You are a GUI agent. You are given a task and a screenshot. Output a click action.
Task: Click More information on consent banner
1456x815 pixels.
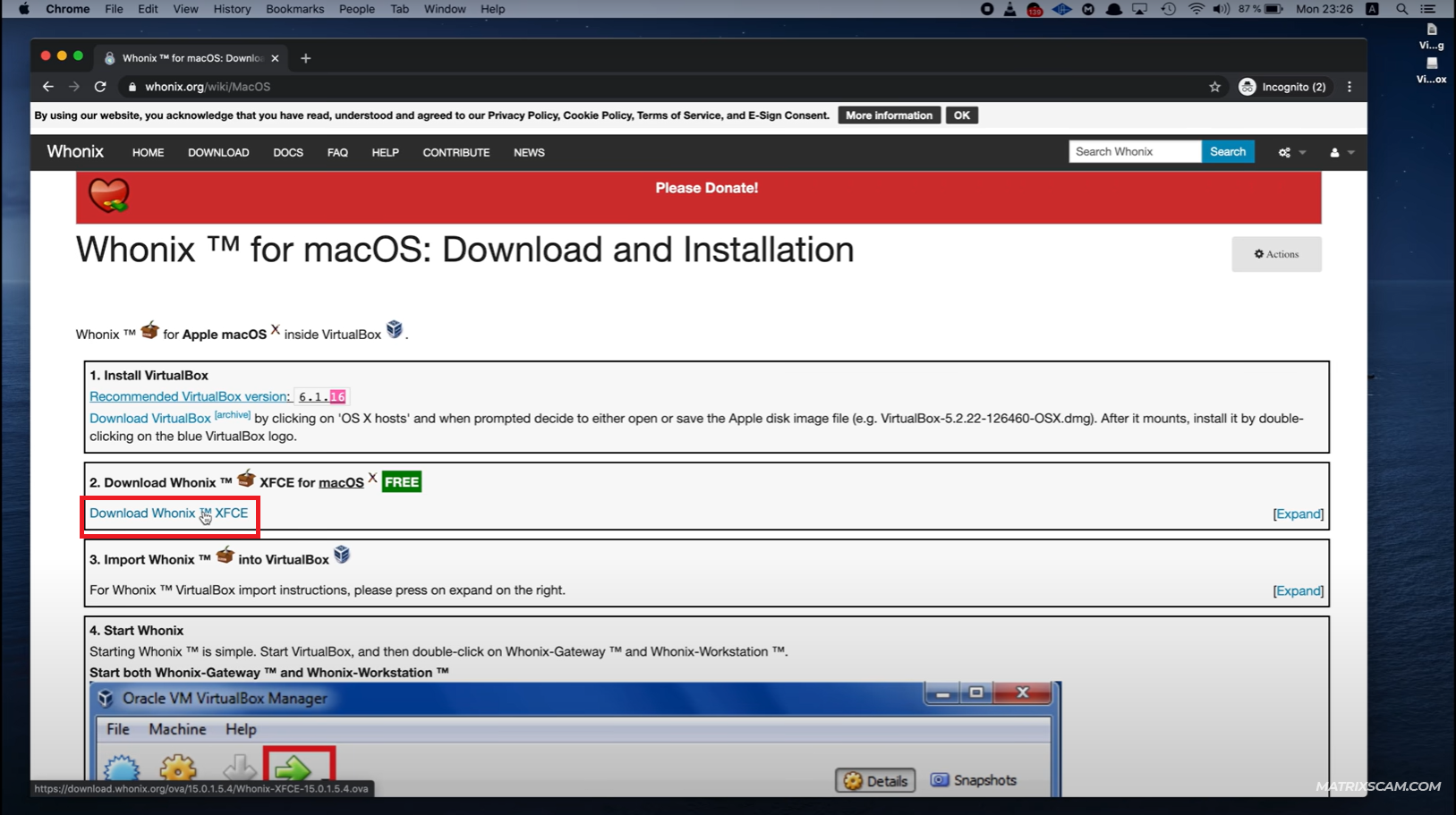[890, 115]
